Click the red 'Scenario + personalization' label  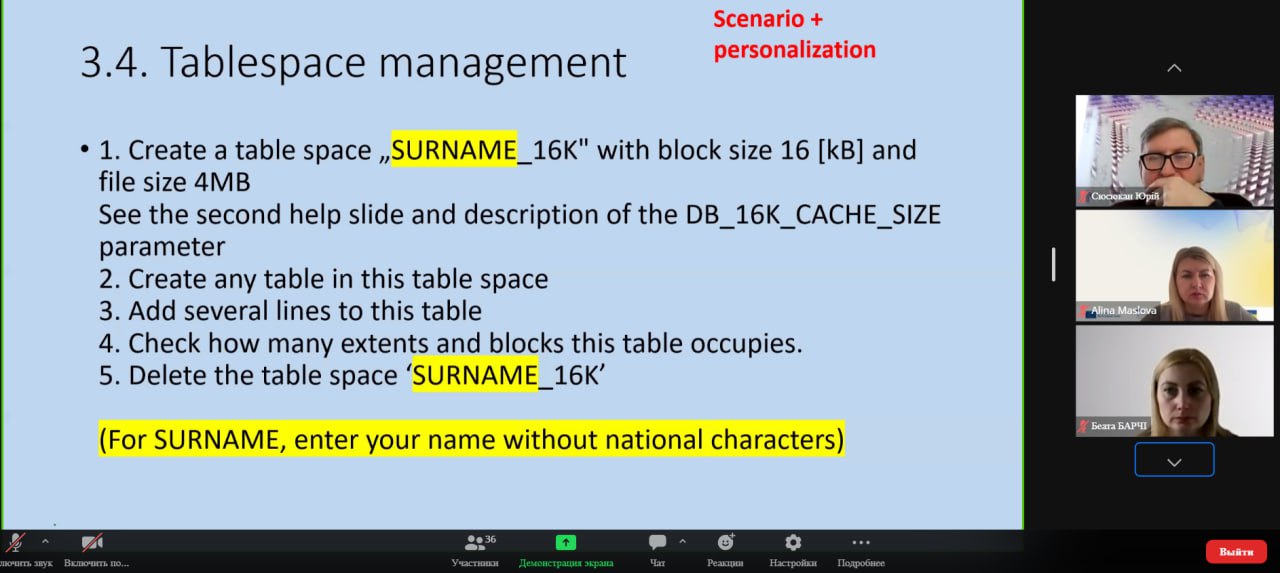pyautogui.click(x=794, y=34)
